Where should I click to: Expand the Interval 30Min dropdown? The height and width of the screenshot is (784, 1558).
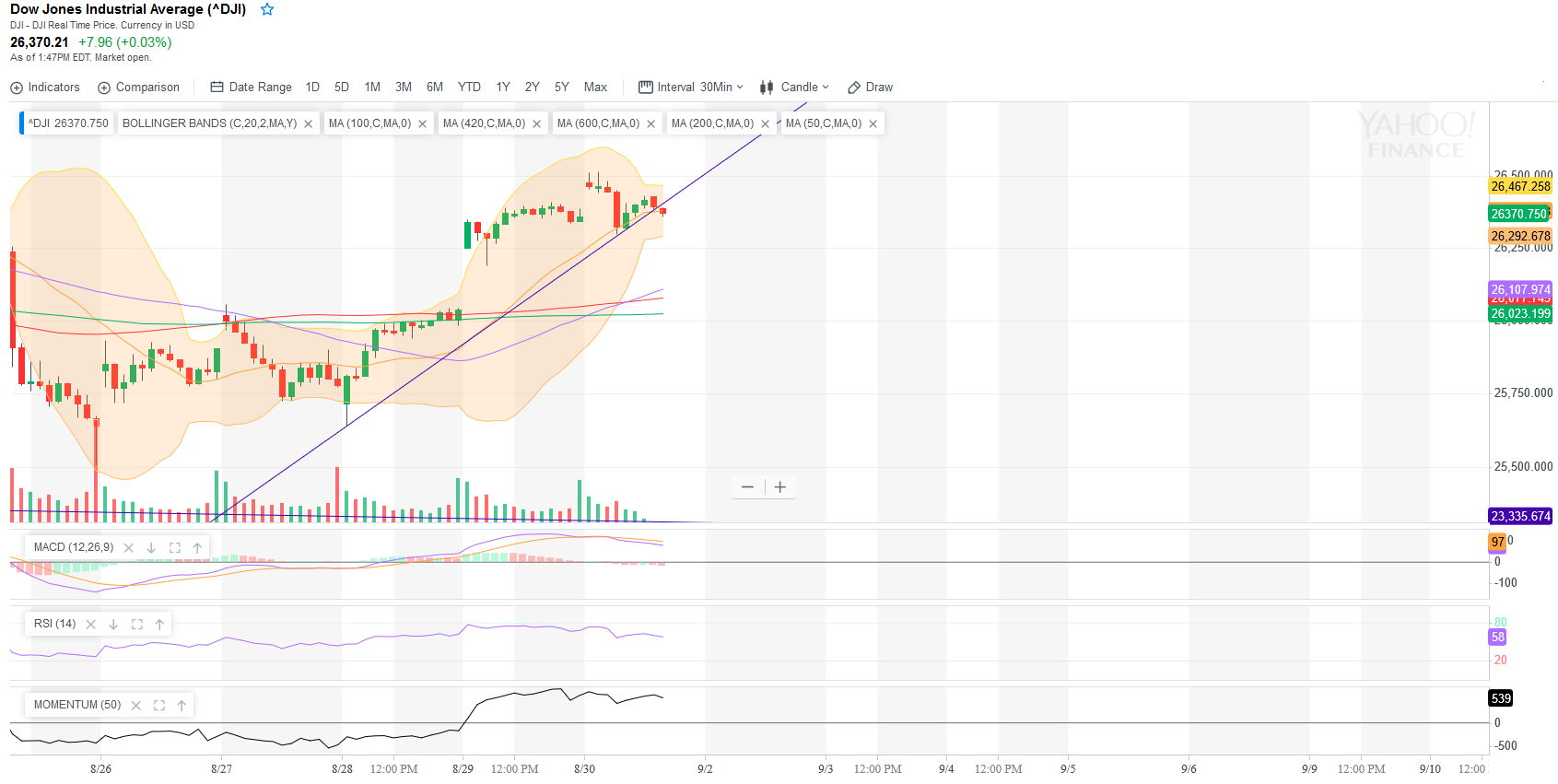(x=691, y=88)
